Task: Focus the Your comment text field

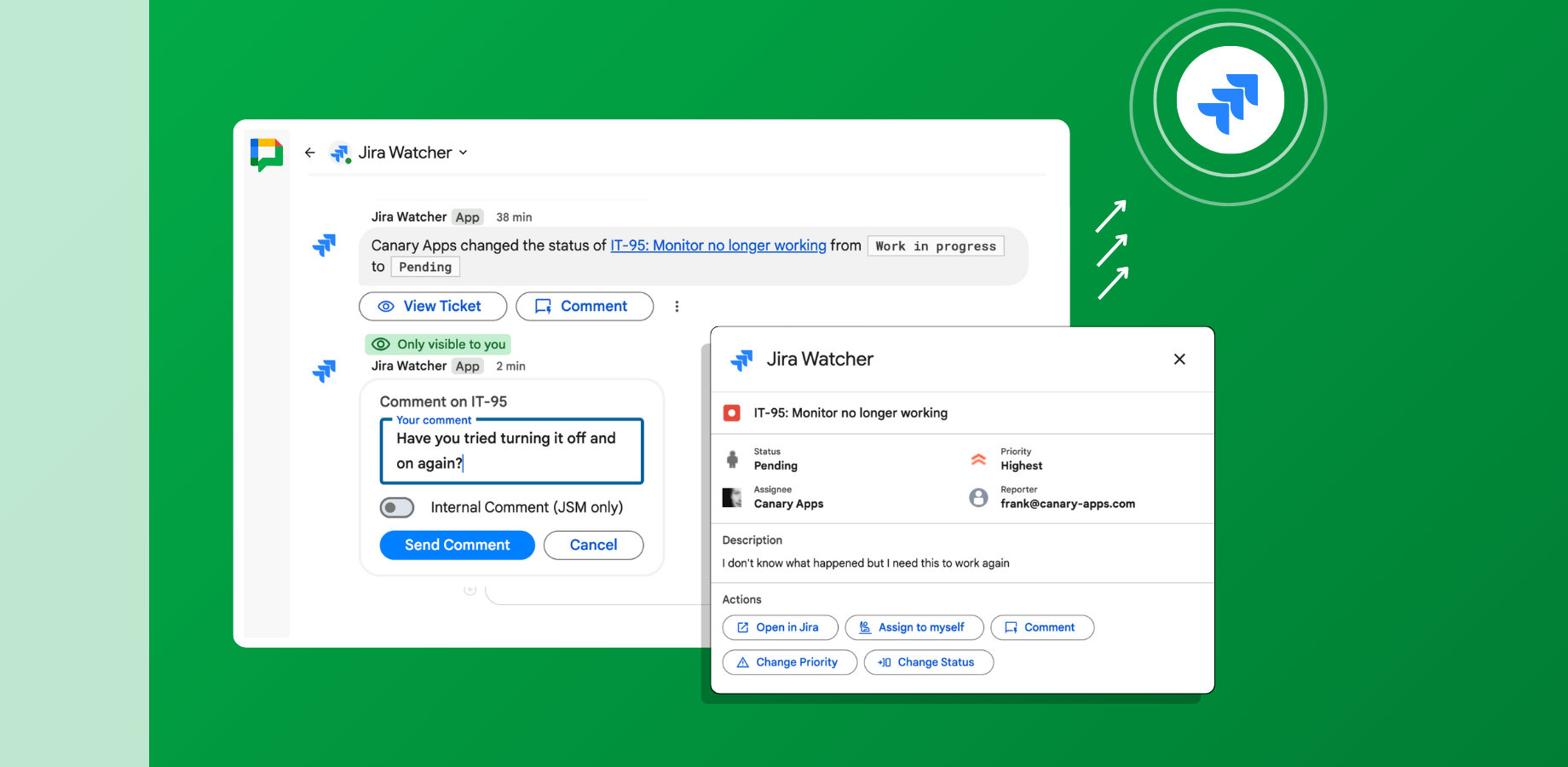Action: 511,451
